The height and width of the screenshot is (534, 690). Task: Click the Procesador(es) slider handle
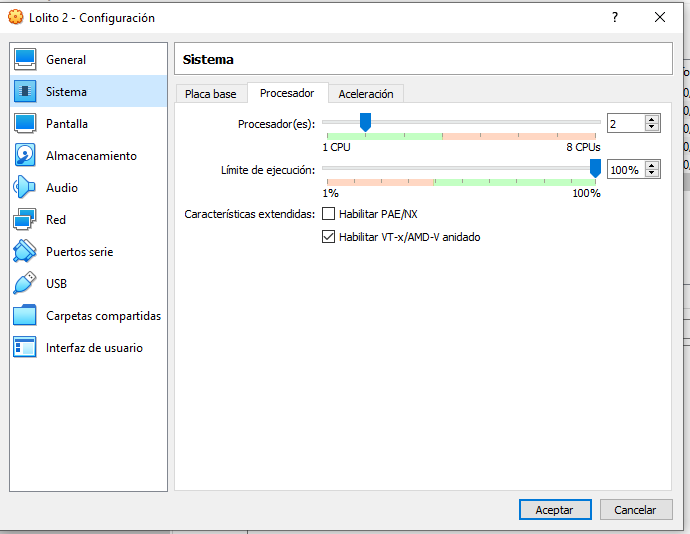pyautogui.click(x=365, y=122)
